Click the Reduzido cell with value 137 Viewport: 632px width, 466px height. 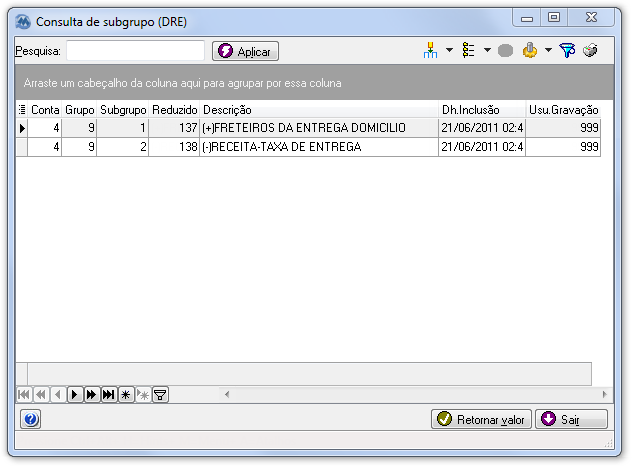[175, 128]
